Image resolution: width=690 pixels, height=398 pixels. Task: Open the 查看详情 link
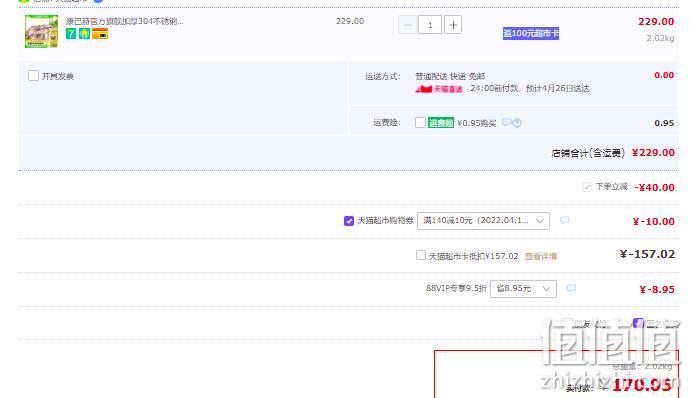541,256
